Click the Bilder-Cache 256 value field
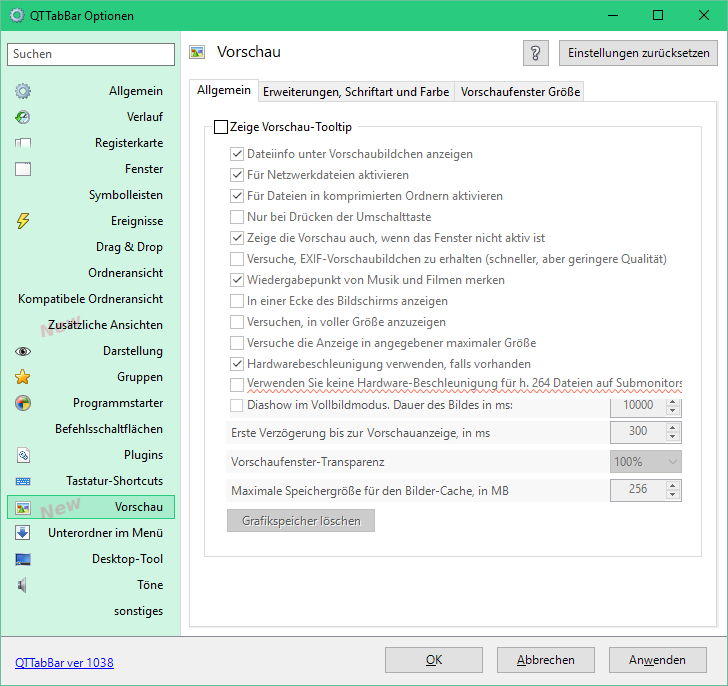The image size is (728, 686). [638, 489]
